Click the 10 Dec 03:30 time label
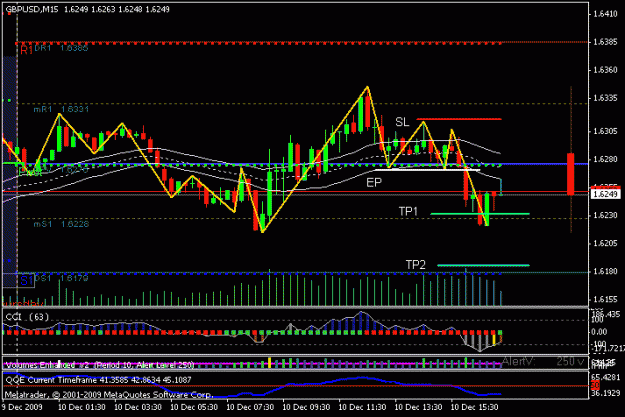Screen dimensions: 625x417 click(x=138, y=407)
